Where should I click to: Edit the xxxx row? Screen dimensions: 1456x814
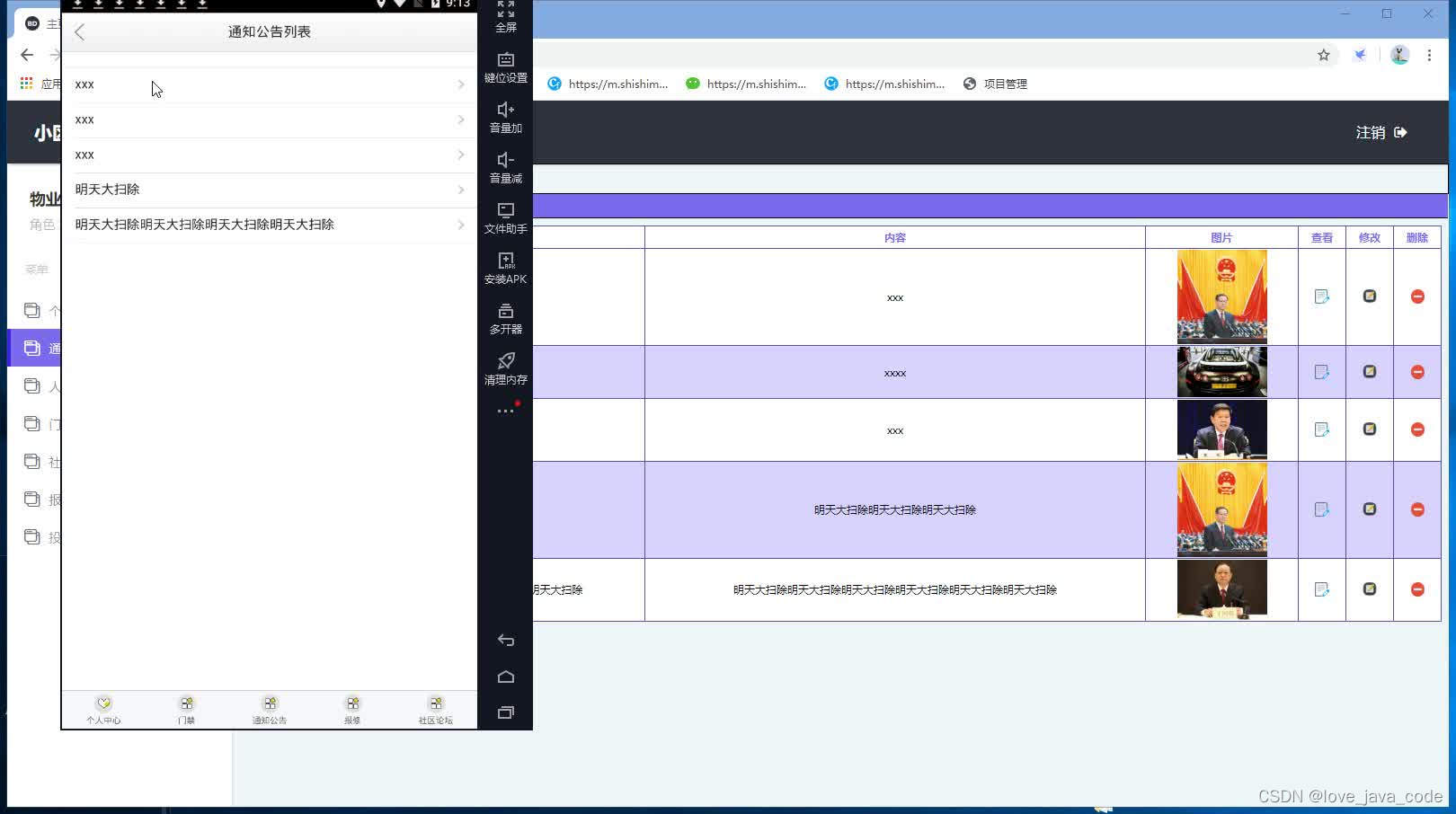[1370, 371]
